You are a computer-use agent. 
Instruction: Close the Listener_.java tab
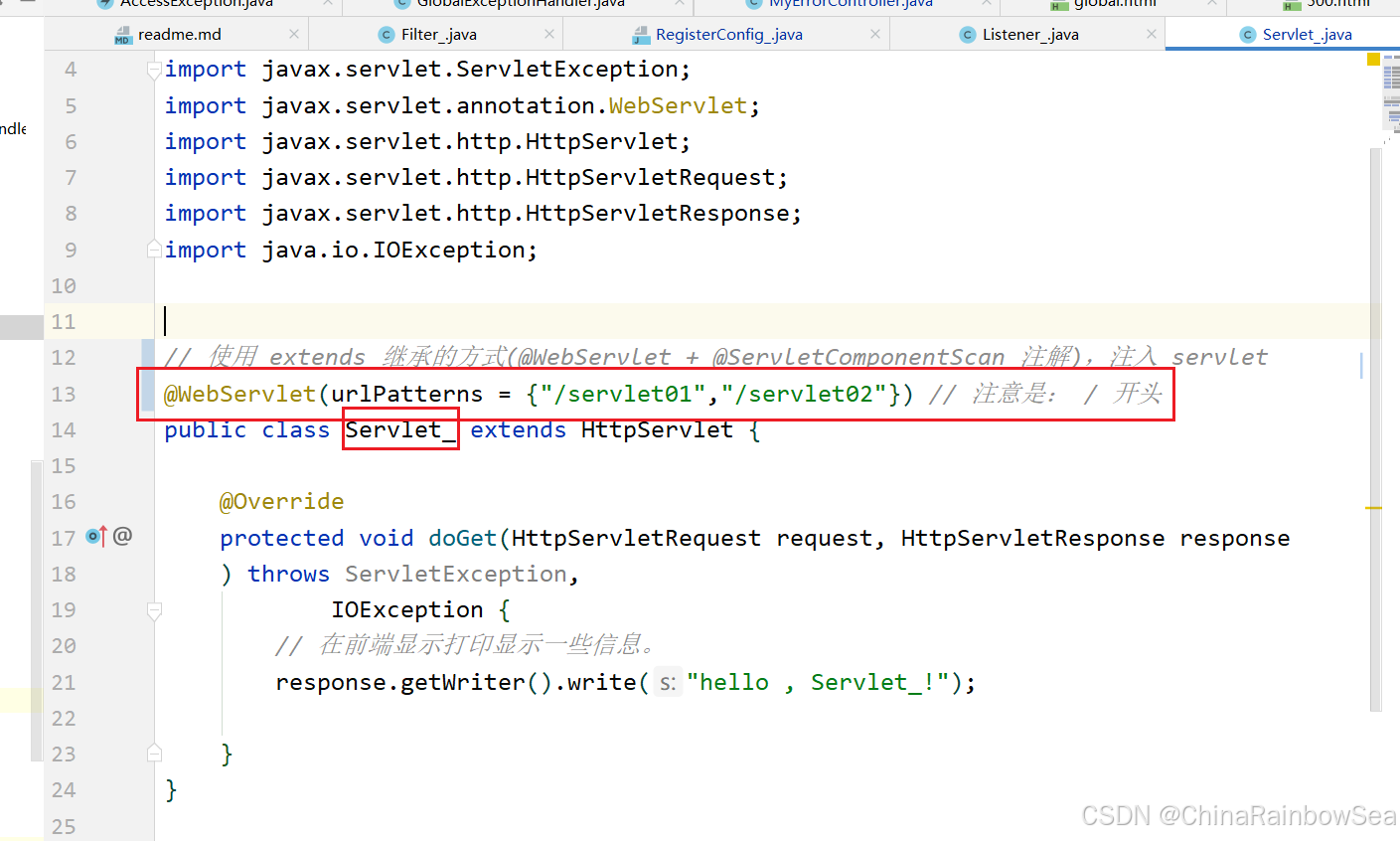tap(1151, 33)
